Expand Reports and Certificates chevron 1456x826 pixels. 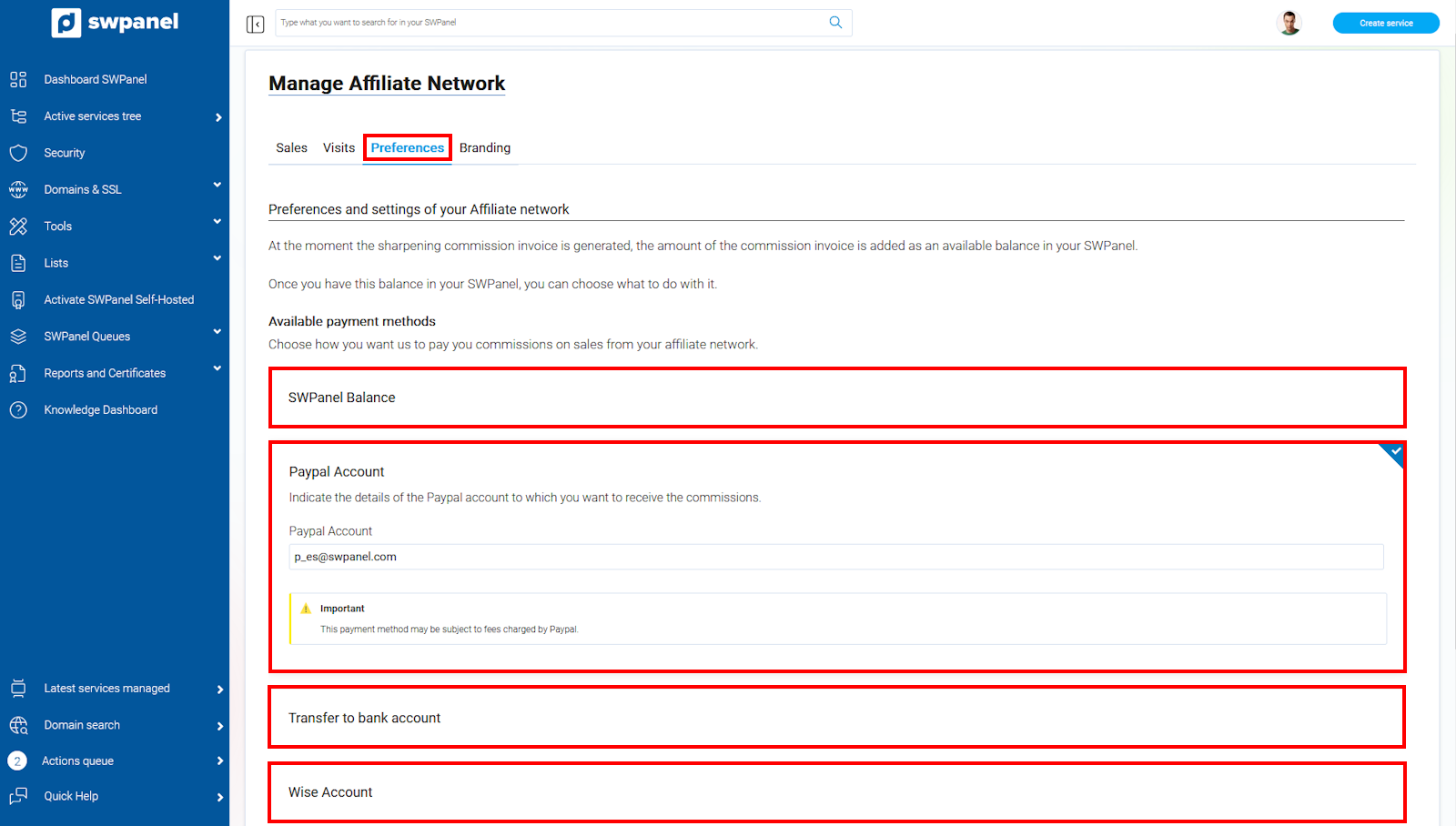click(x=217, y=369)
